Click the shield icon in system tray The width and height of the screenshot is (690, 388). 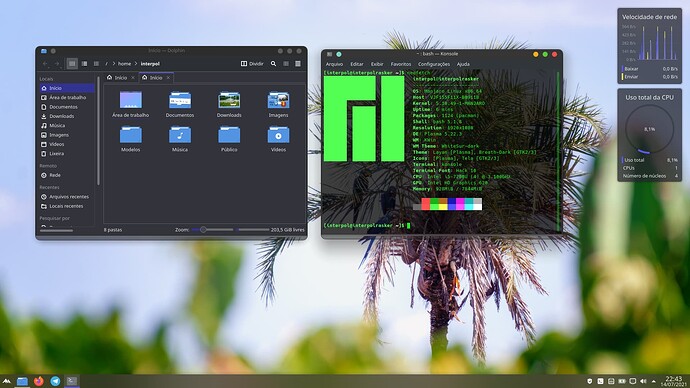click(x=590, y=381)
